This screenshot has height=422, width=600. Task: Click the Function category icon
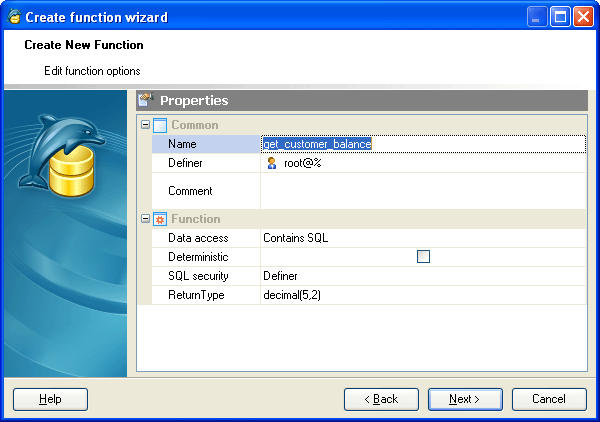point(159,219)
